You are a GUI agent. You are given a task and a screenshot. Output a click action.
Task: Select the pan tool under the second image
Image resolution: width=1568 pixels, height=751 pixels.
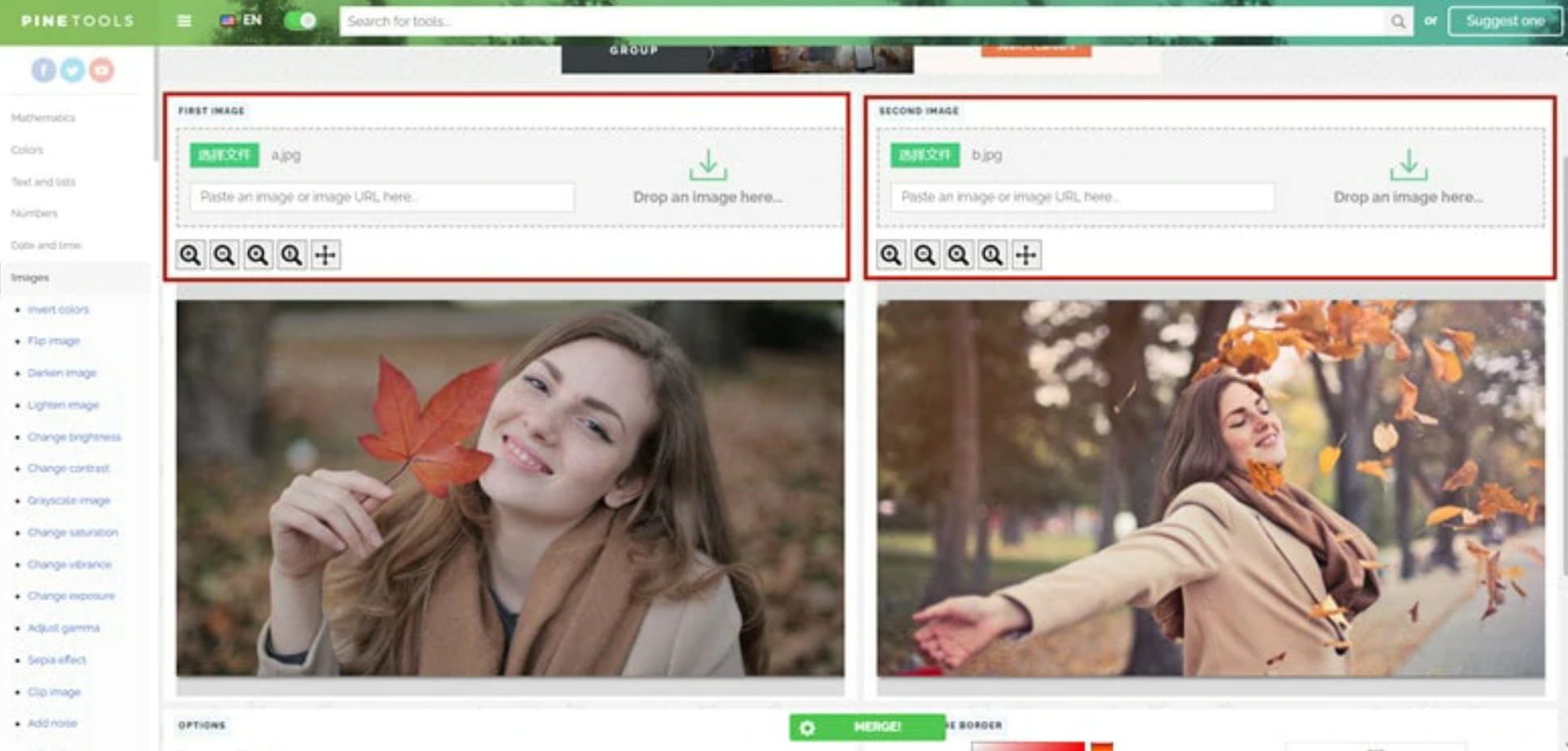[1026, 255]
